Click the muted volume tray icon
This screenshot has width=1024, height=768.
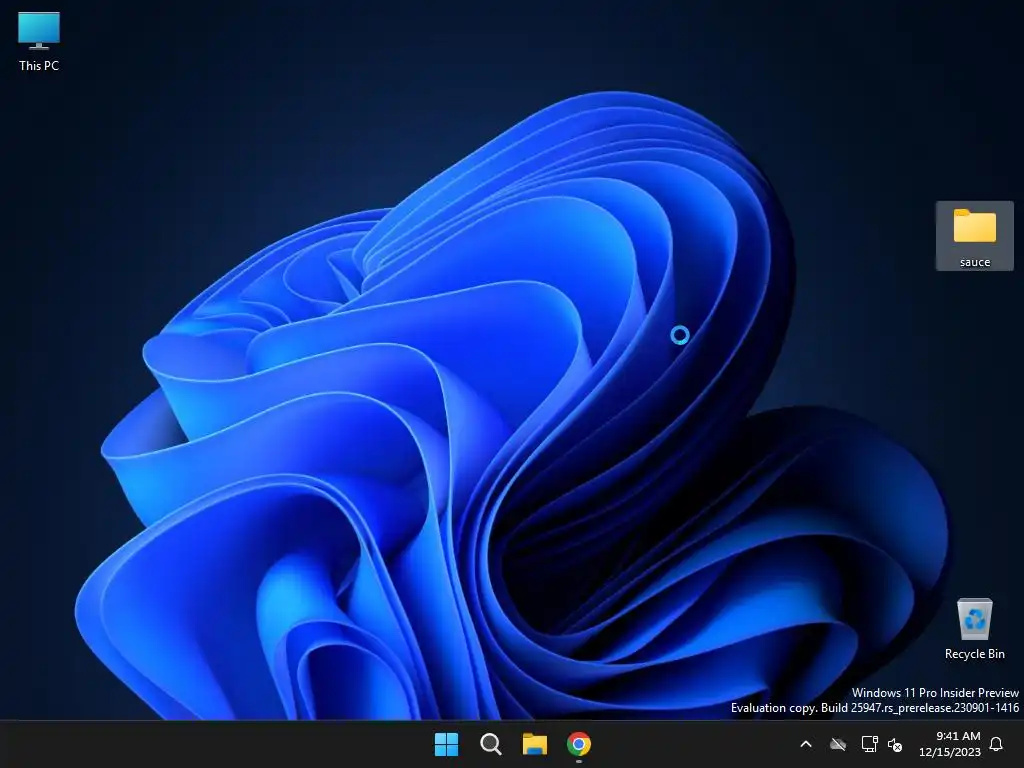click(895, 744)
